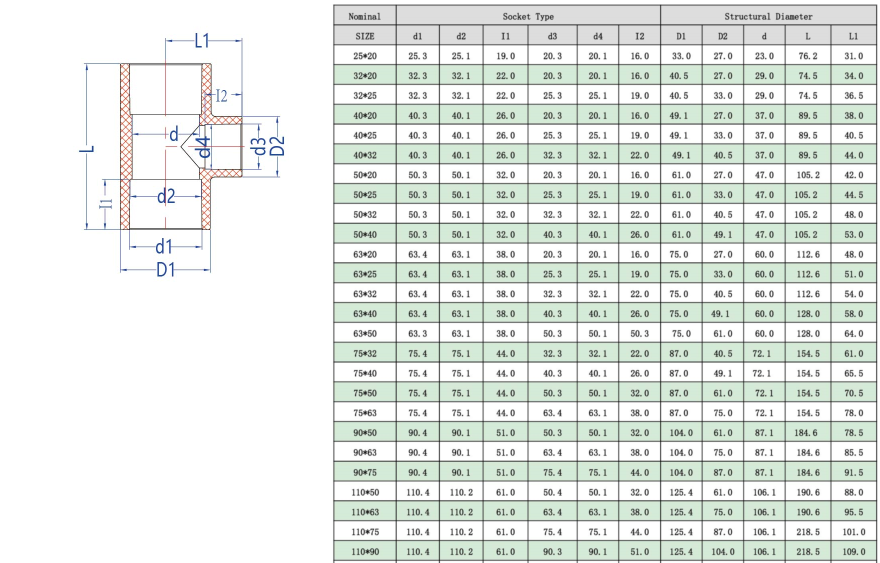Click the L1 value 109.0 in the 110*90 row
This screenshot has width=880, height=563.
coord(853,551)
